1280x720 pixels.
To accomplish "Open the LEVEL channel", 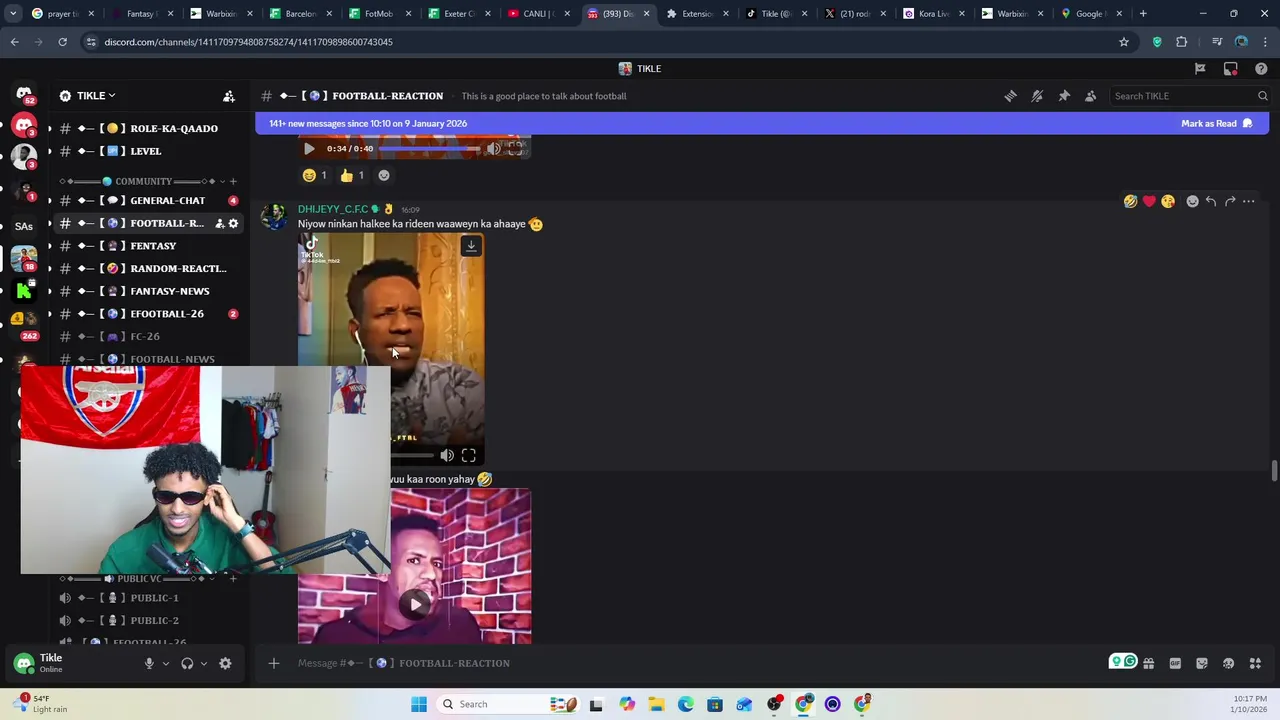I will (x=148, y=151).
